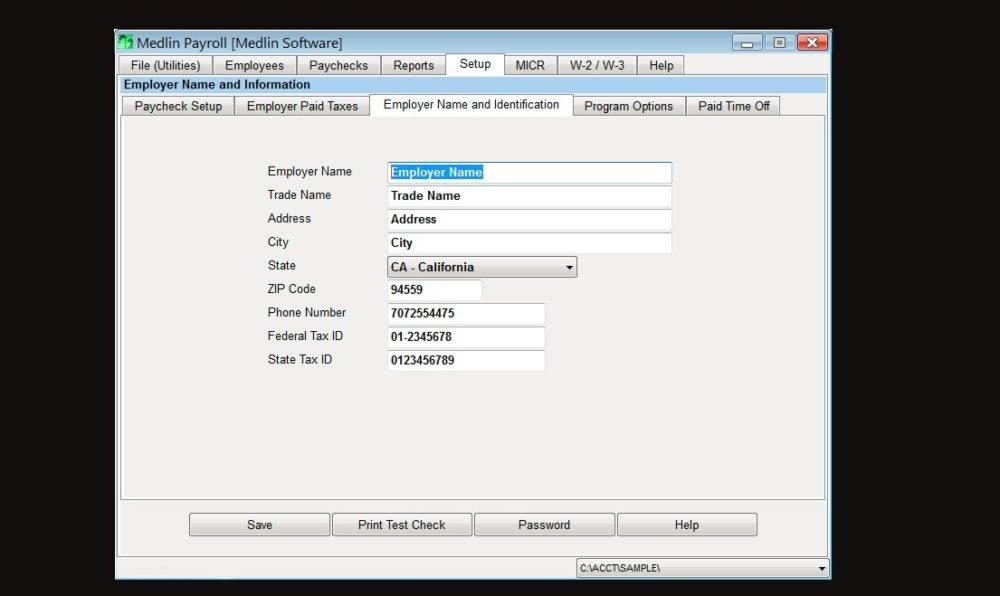Click the Print Test Check button
This screenshot has width=1000, height=596.
(x=401, y=525)
